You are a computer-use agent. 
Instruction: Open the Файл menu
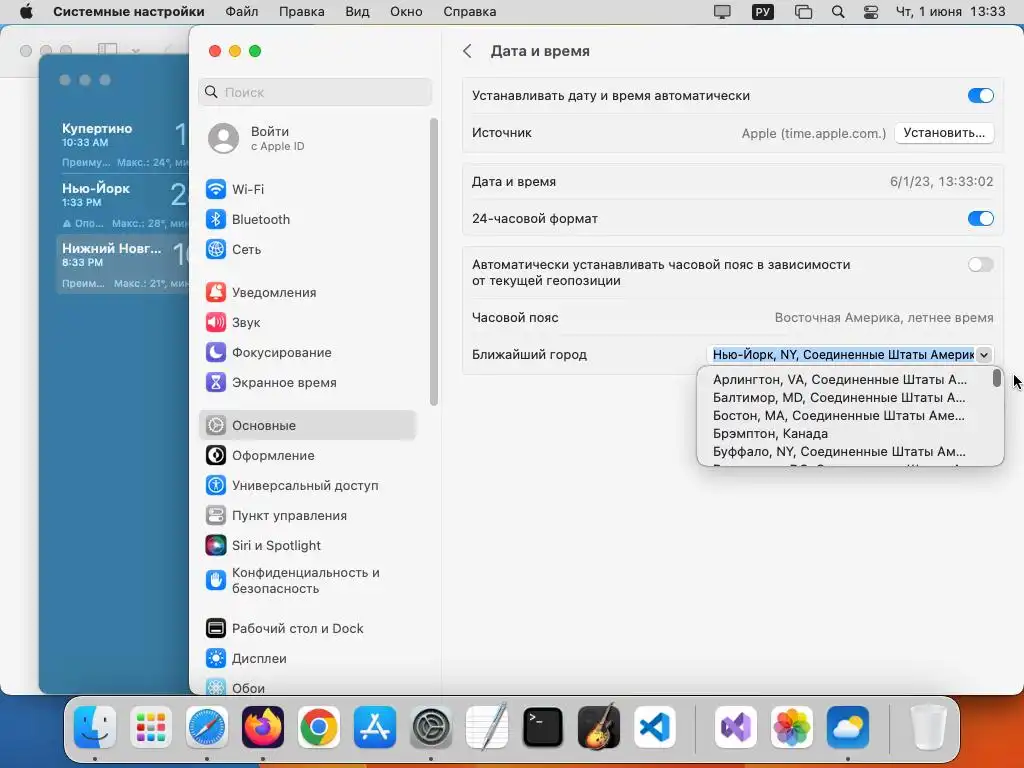(242, 12)
